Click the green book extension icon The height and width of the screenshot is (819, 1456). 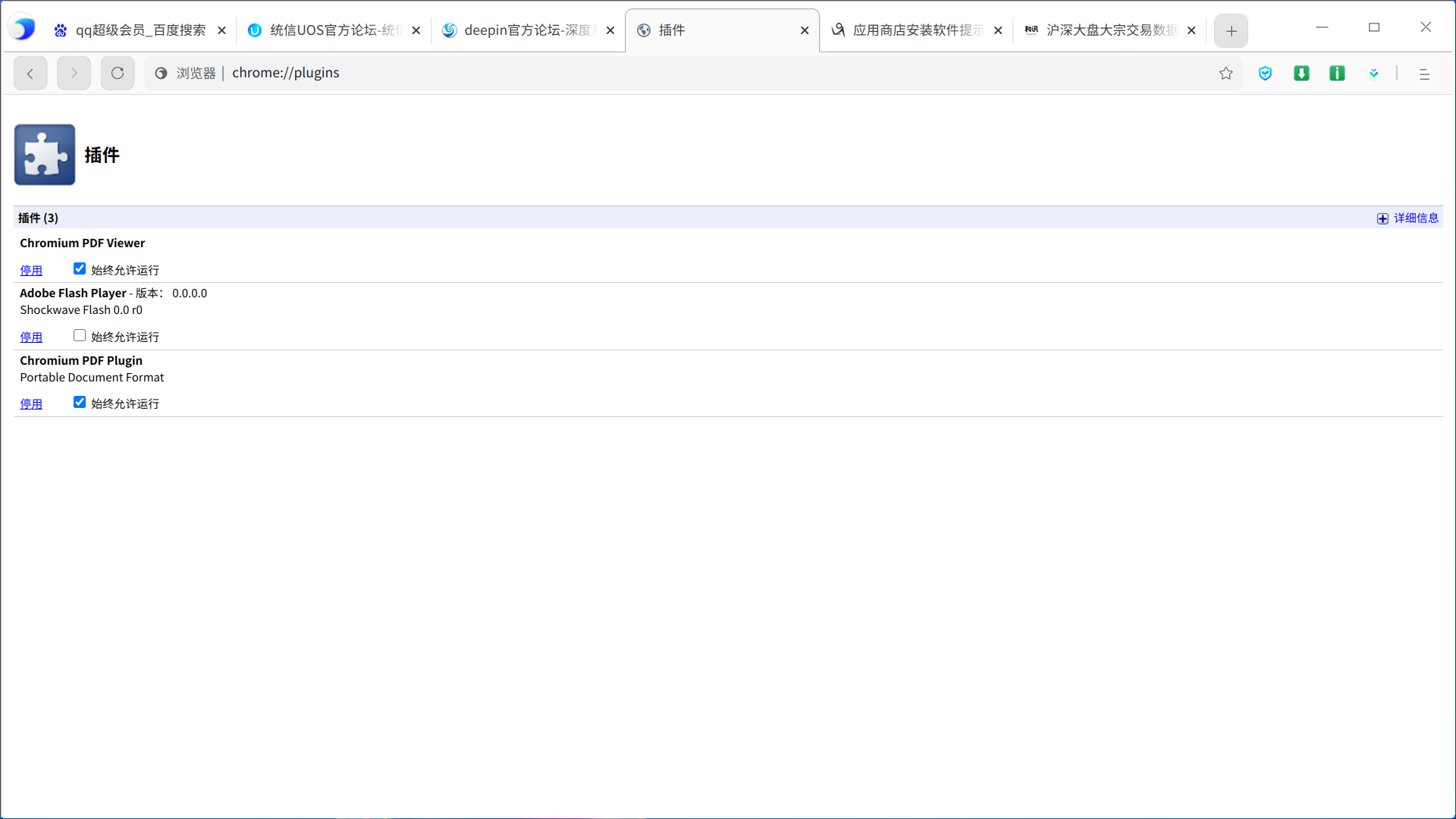1337,73
